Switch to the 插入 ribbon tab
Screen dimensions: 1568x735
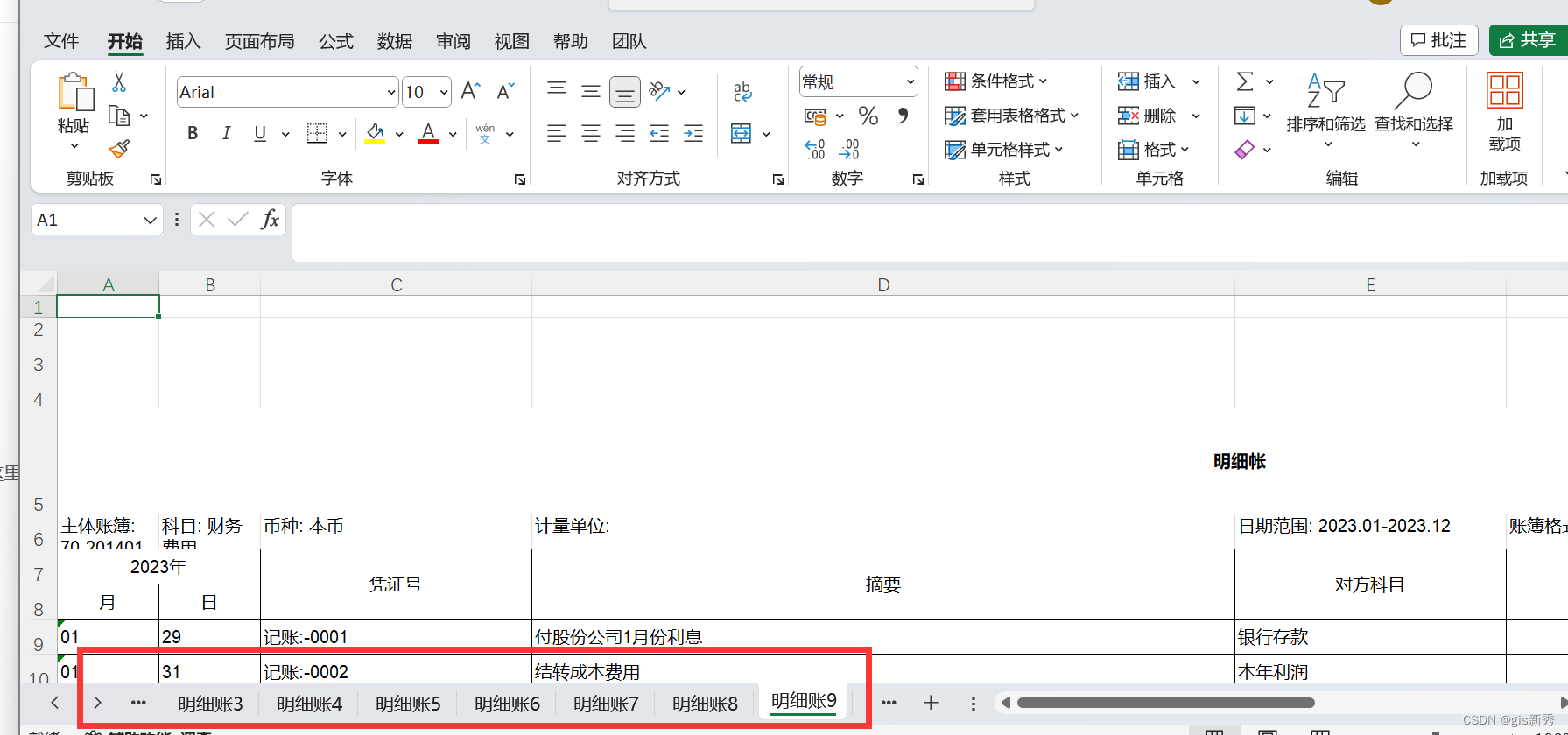coord(183,41)
